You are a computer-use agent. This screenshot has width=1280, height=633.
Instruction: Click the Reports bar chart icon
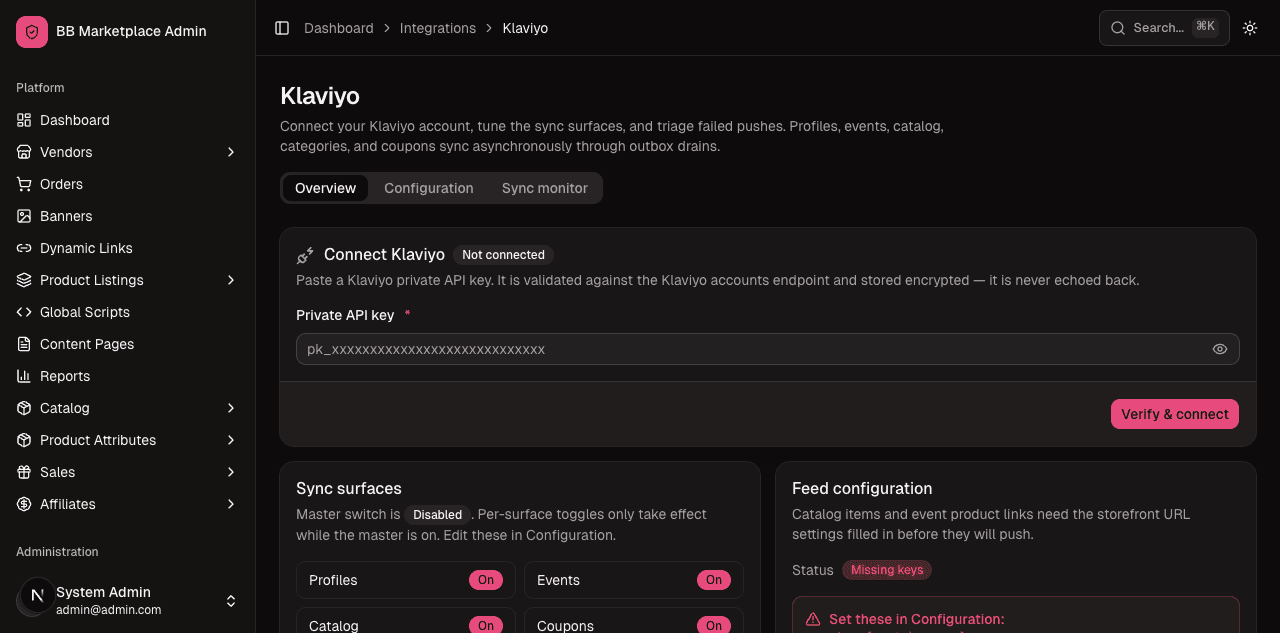click(x=24, y=376)
